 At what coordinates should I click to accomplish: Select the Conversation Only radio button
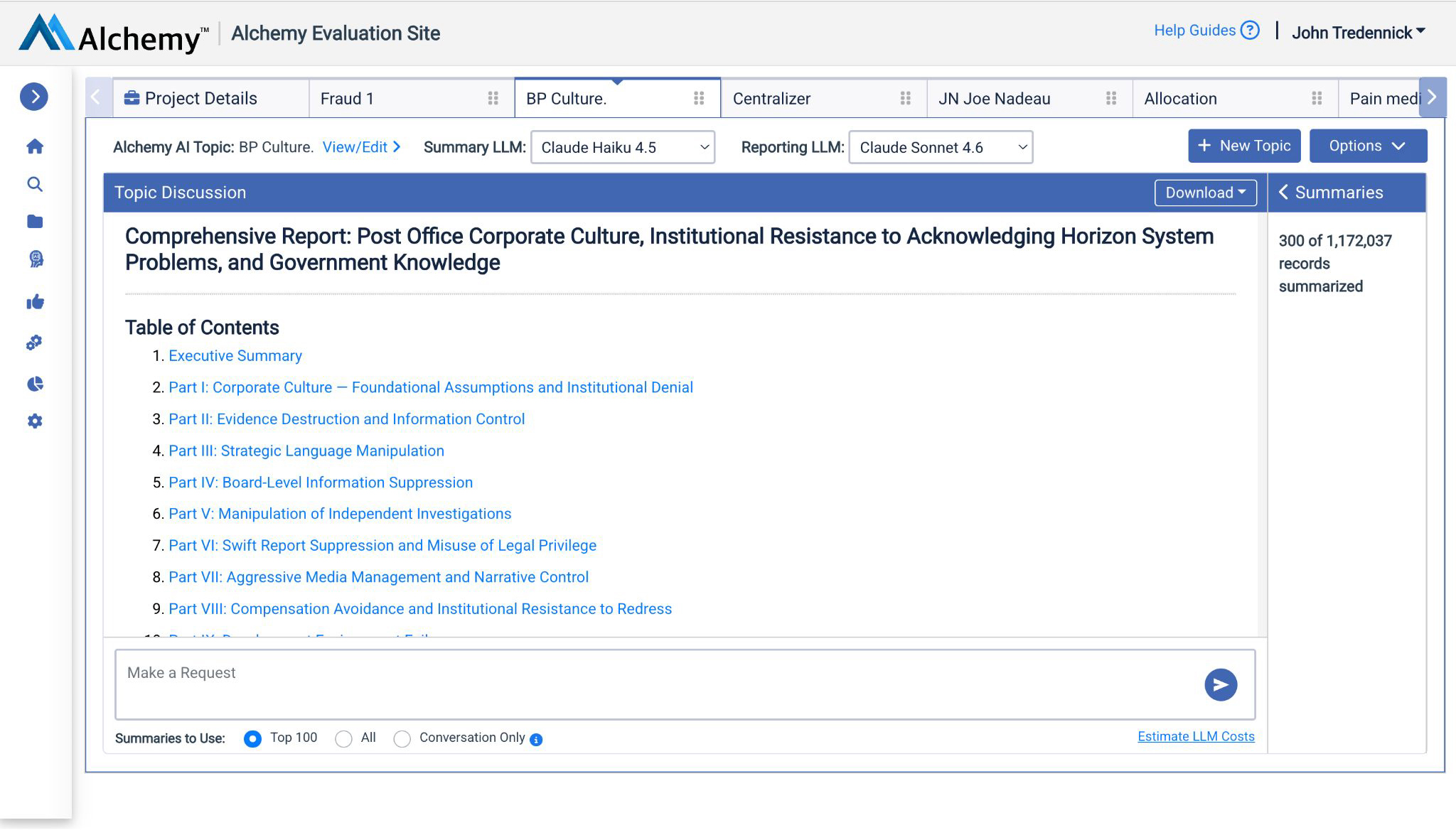(402, 739)
